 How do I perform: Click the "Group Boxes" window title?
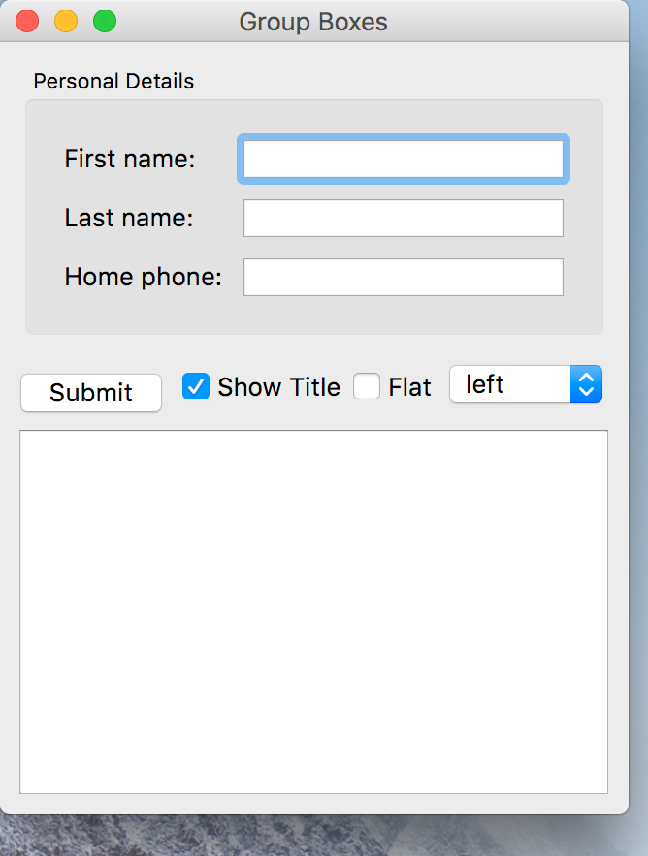pos(313,21)
